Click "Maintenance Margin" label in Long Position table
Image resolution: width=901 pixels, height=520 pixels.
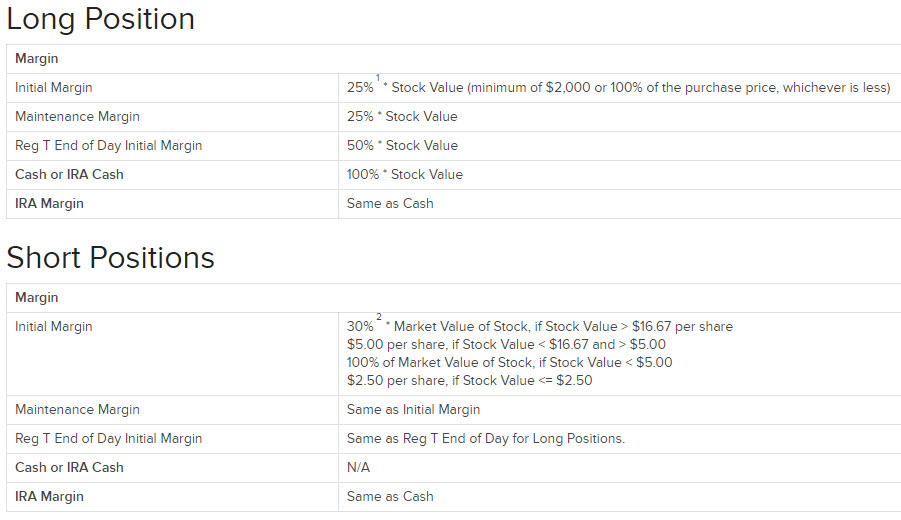tap(78, 117)
